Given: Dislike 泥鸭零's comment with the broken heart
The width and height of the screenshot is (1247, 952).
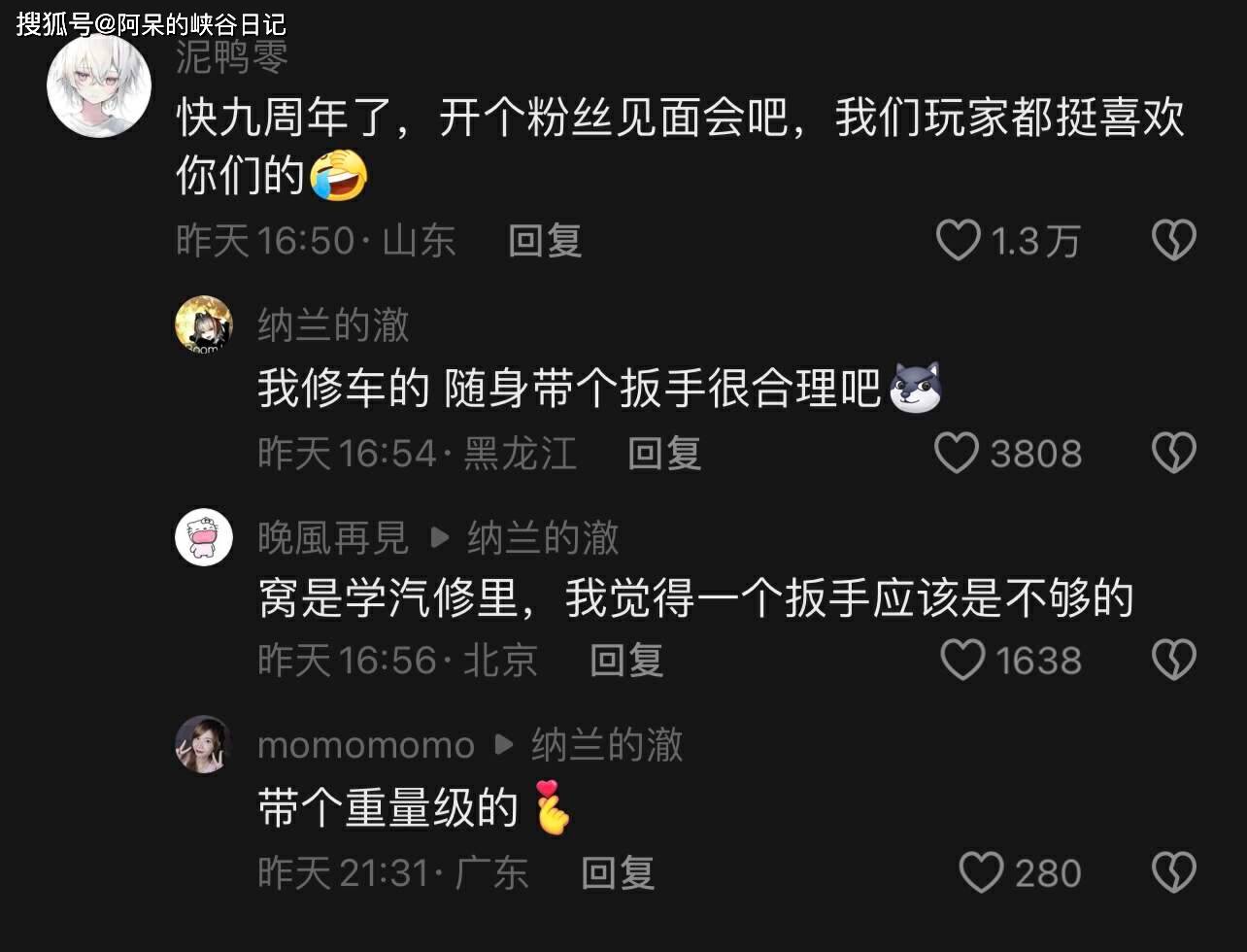Looking at the screenshot, I should click(1173, 240).
